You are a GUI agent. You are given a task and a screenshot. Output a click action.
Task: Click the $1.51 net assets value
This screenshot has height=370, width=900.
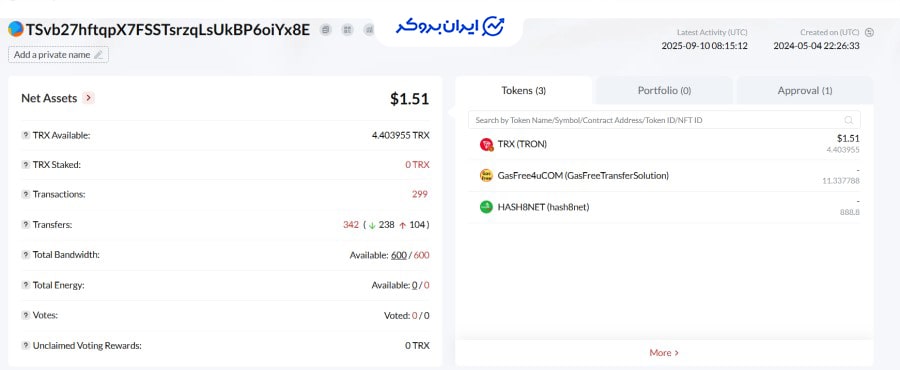tap(409, 99)
